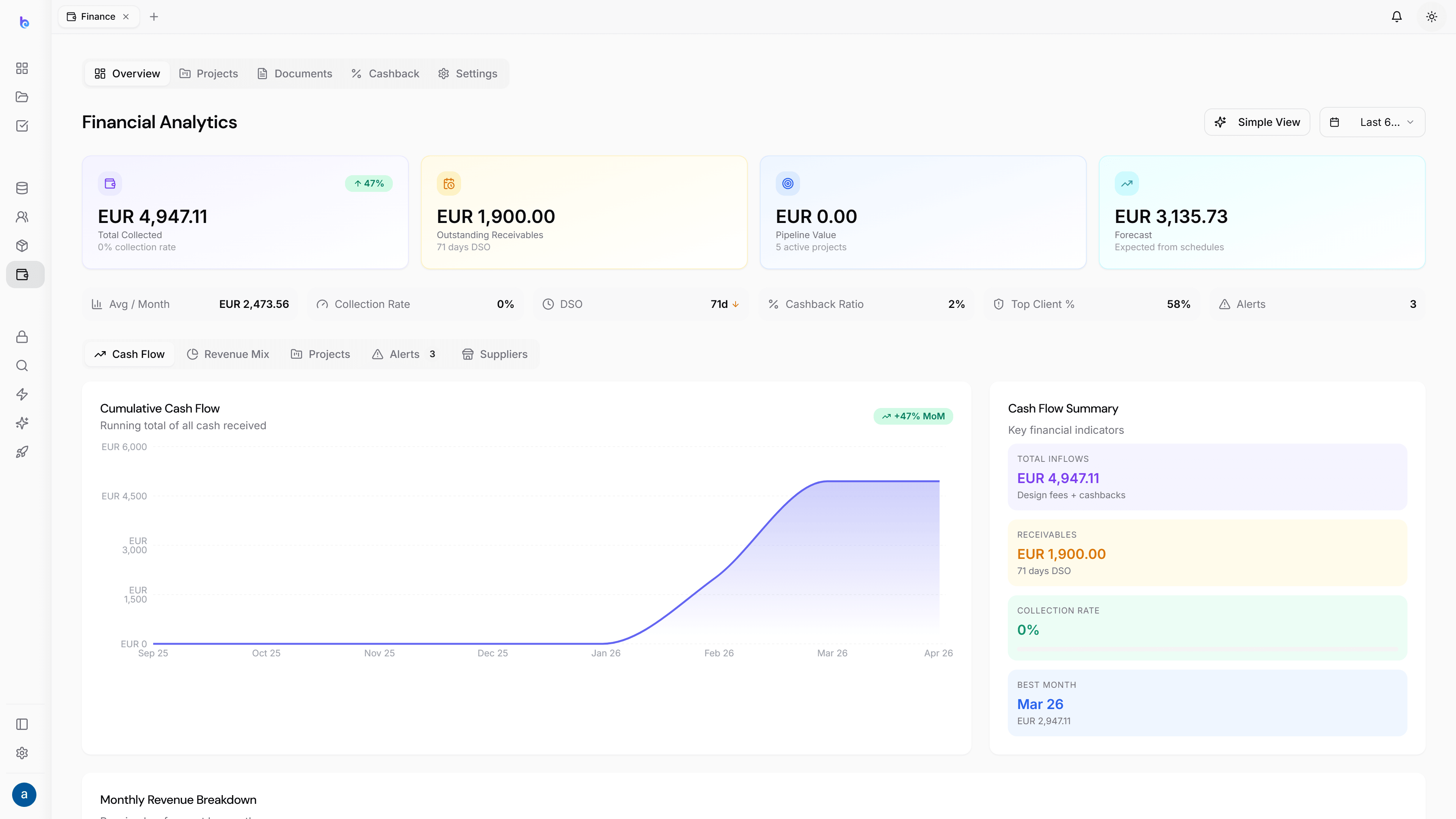This screenshot has height=819, width=1456.
Task: Click the EUR 4,500 y-axis label
Action: (x=124, y=496)
